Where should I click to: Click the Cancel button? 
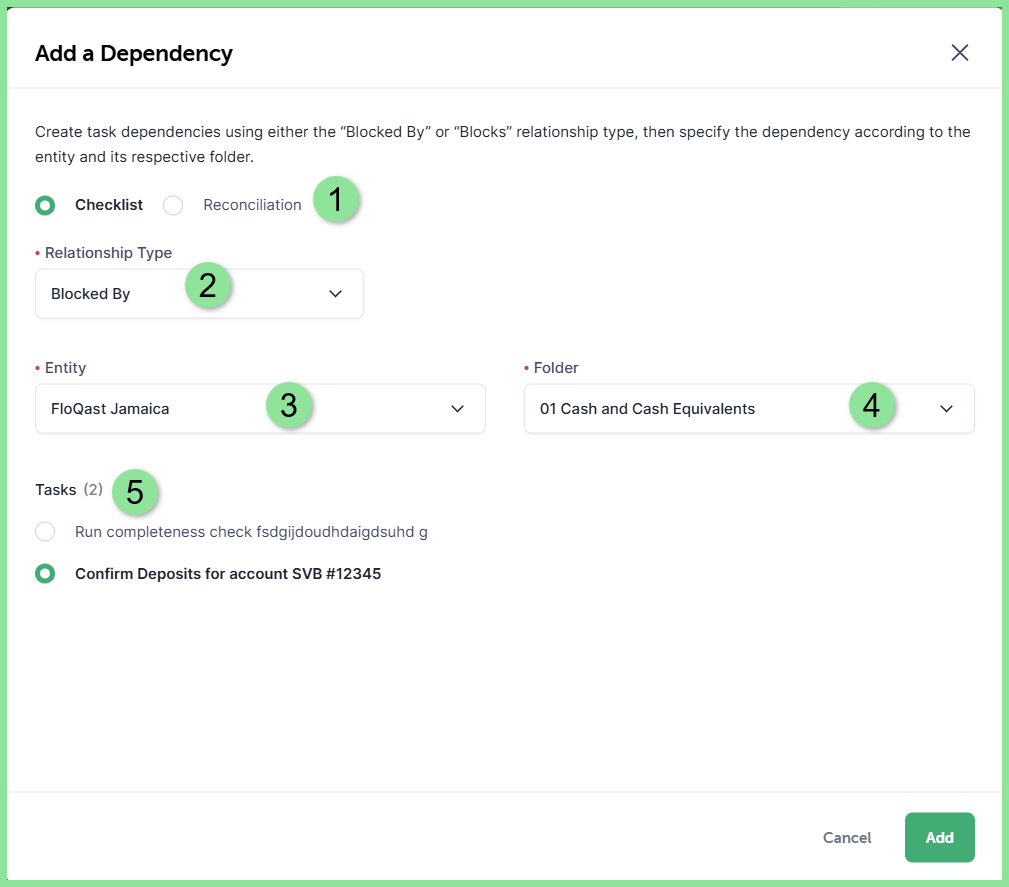coord(847,837)
